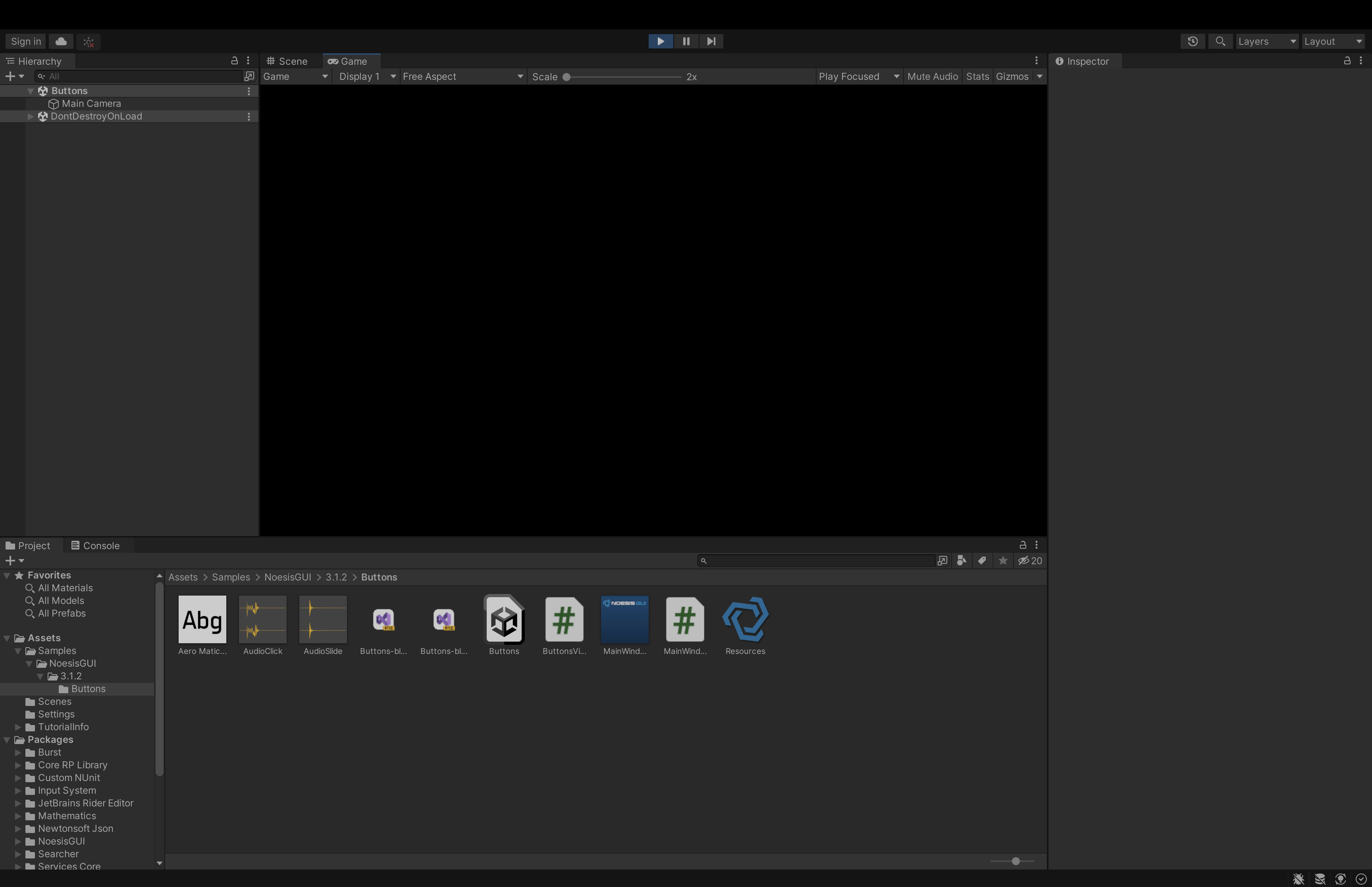The height and width of the screenshot is (887, 1372).
Task: Open the Hierarchy panel kebab menu
Action: coord(248,60)
